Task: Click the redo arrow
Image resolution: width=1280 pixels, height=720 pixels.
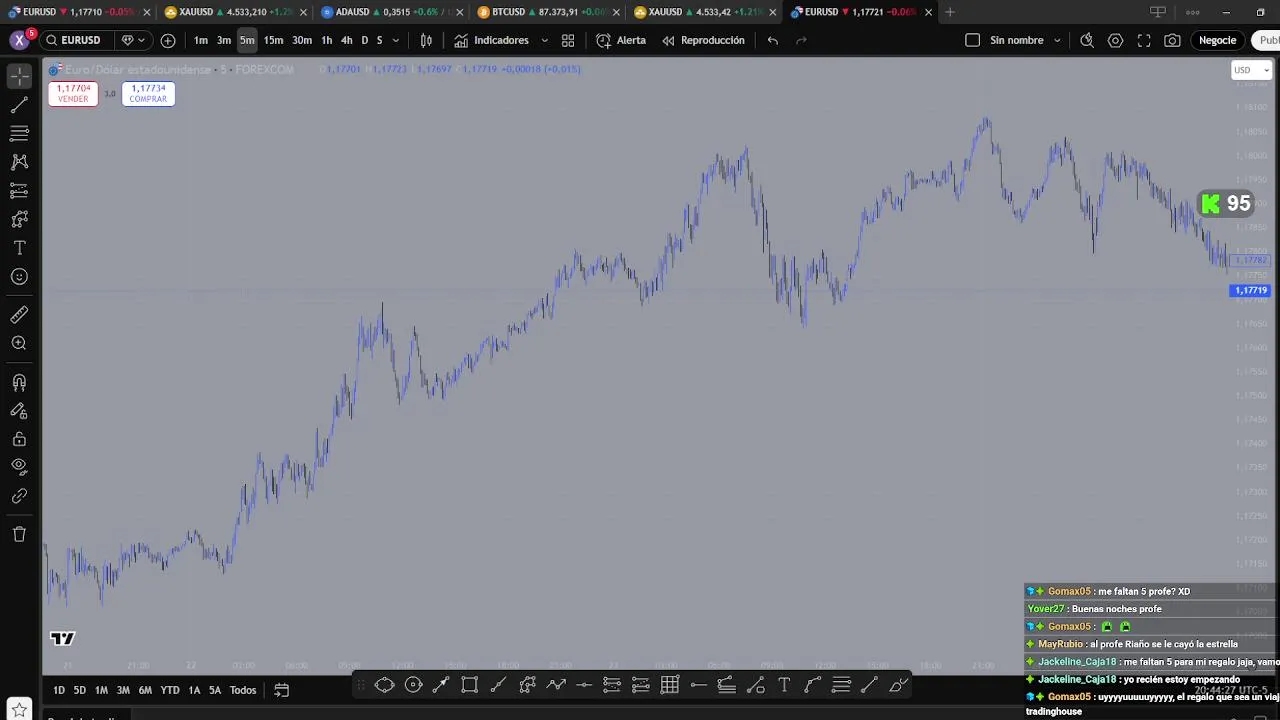Action: pos(801,40)
